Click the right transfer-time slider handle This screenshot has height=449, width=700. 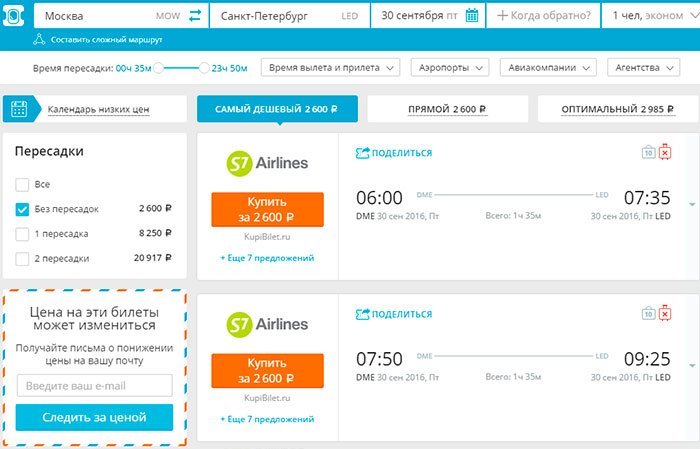click(204, 68)
